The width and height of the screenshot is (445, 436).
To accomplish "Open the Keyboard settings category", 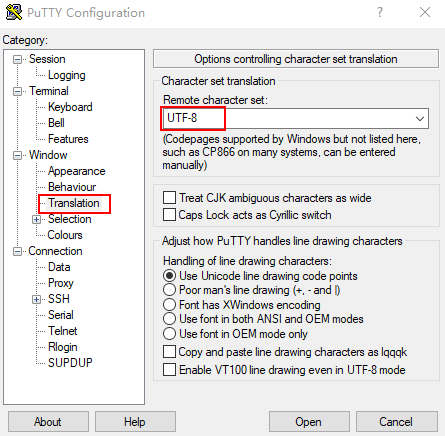I will click(70, 107).
